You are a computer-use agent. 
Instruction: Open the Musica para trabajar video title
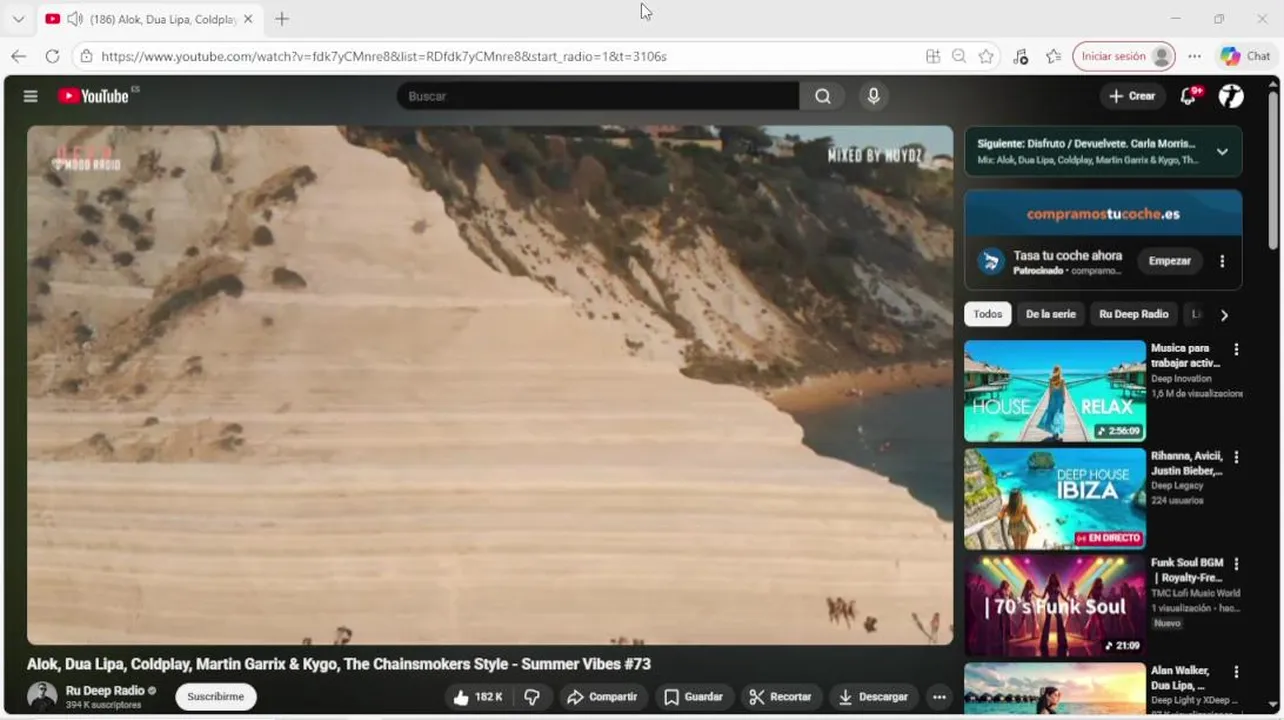1185,355
